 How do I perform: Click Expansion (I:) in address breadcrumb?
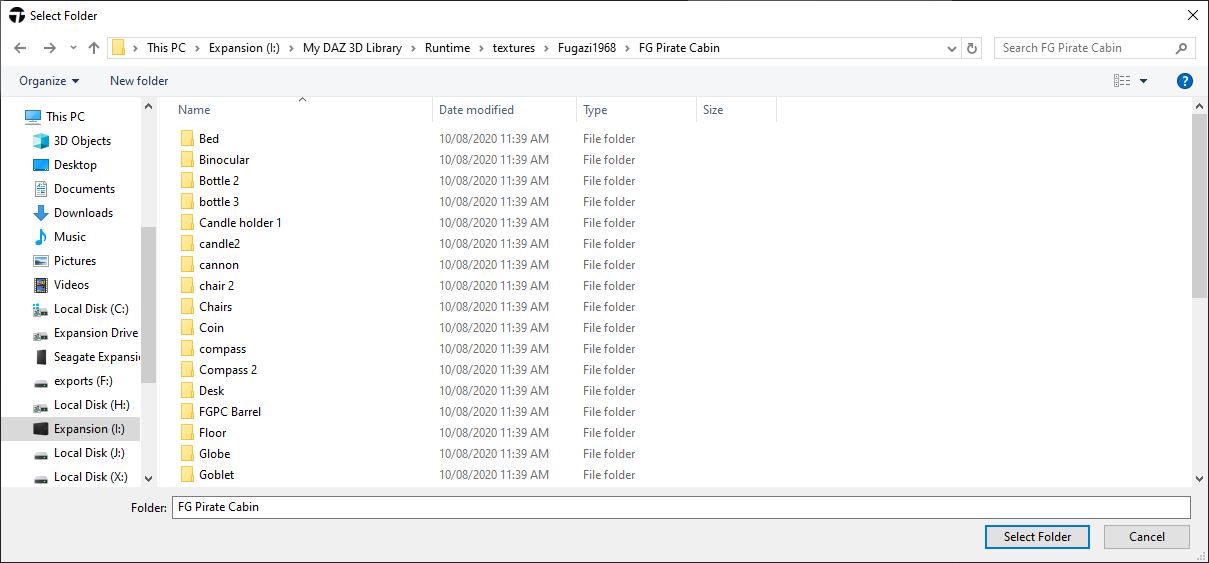pyautogui.click(x=245, y=48)
